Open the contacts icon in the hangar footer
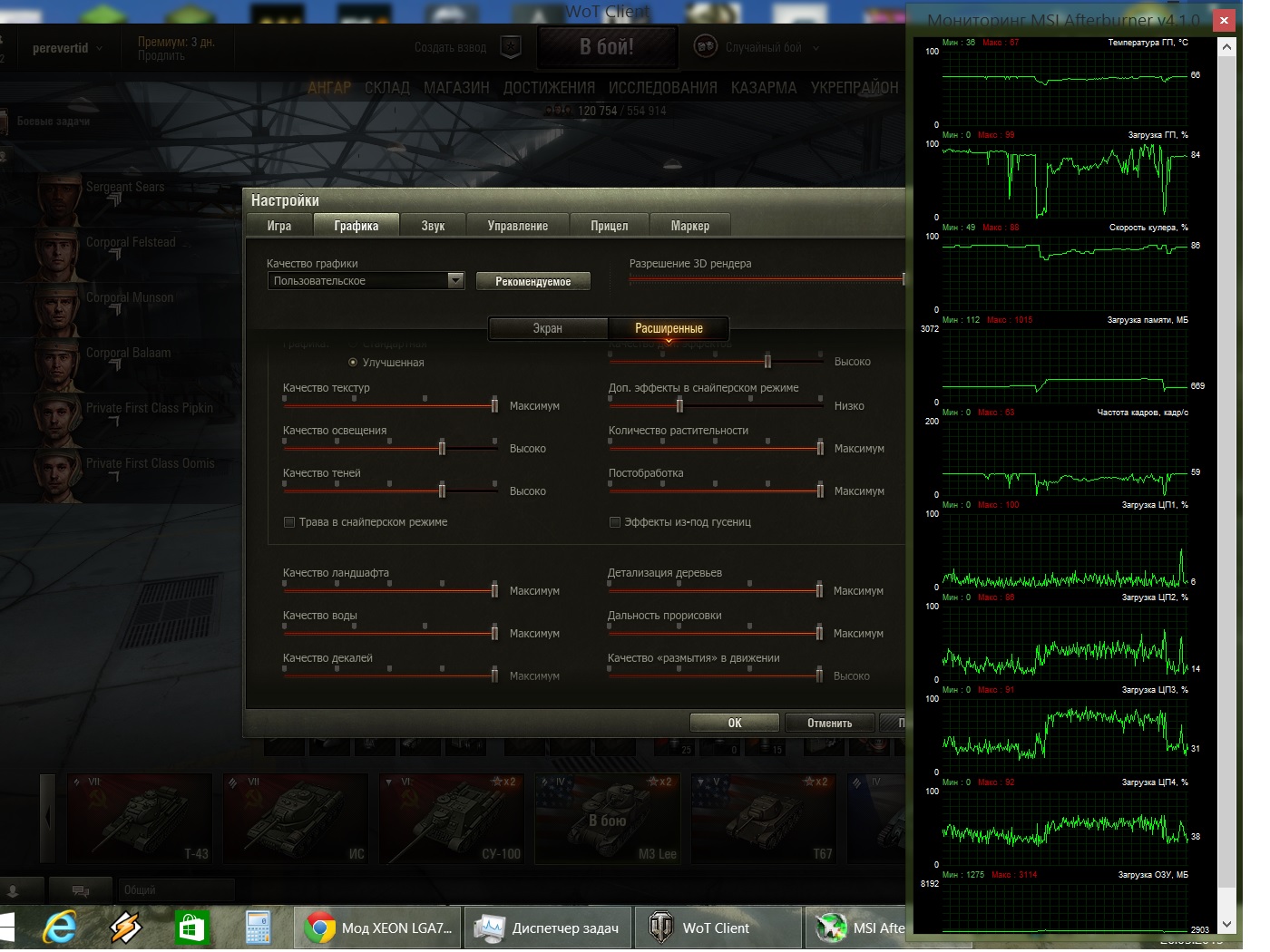 click(14, 889)
